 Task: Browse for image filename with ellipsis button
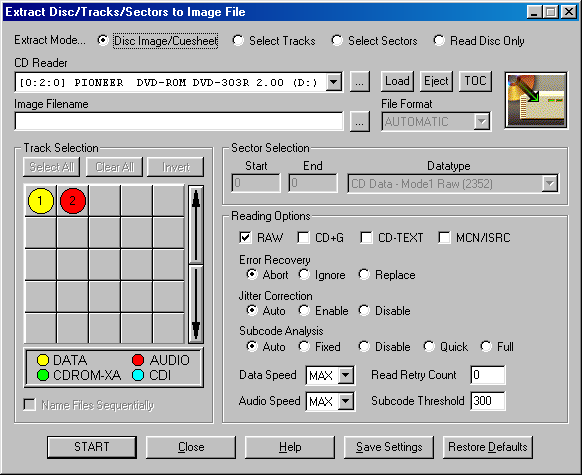pyautogui.click(x=360, y=121)
